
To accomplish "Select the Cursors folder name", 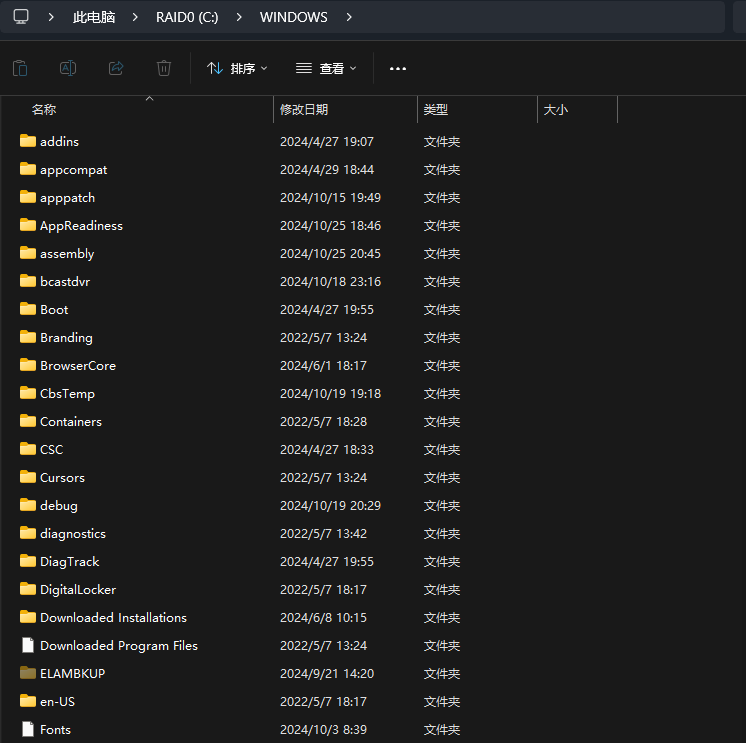I will click(62, 478).
